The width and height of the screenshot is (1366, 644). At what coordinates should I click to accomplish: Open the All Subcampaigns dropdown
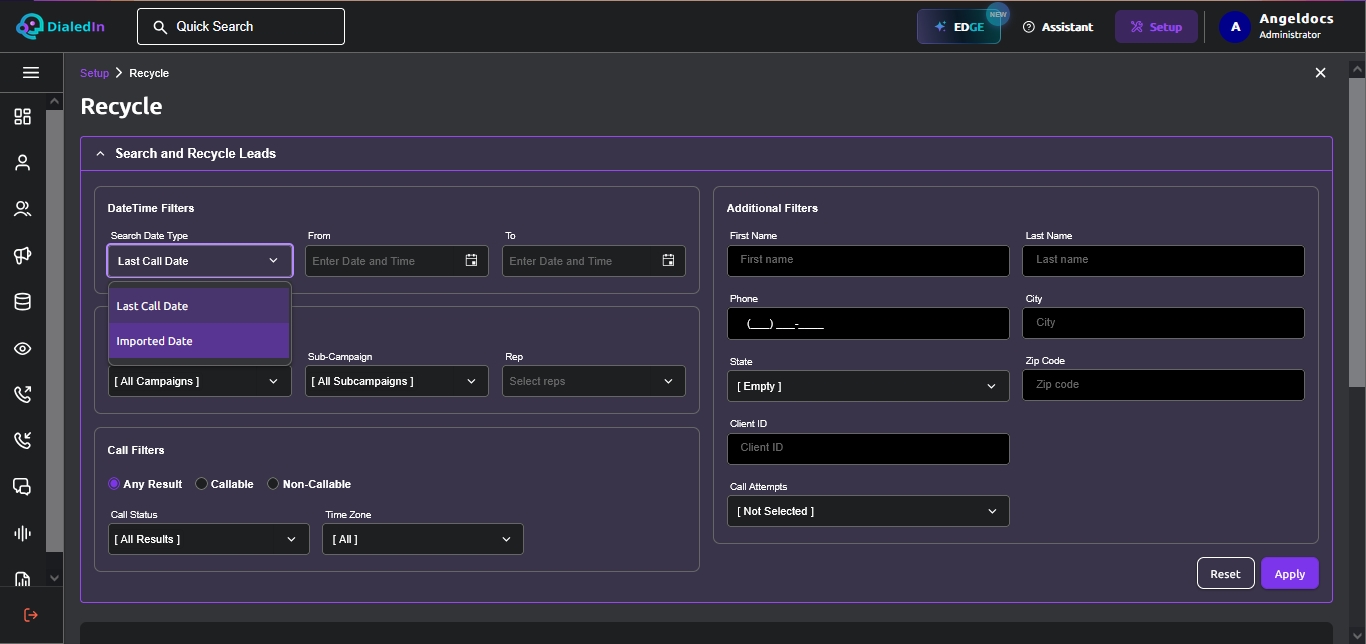point(397,381)
